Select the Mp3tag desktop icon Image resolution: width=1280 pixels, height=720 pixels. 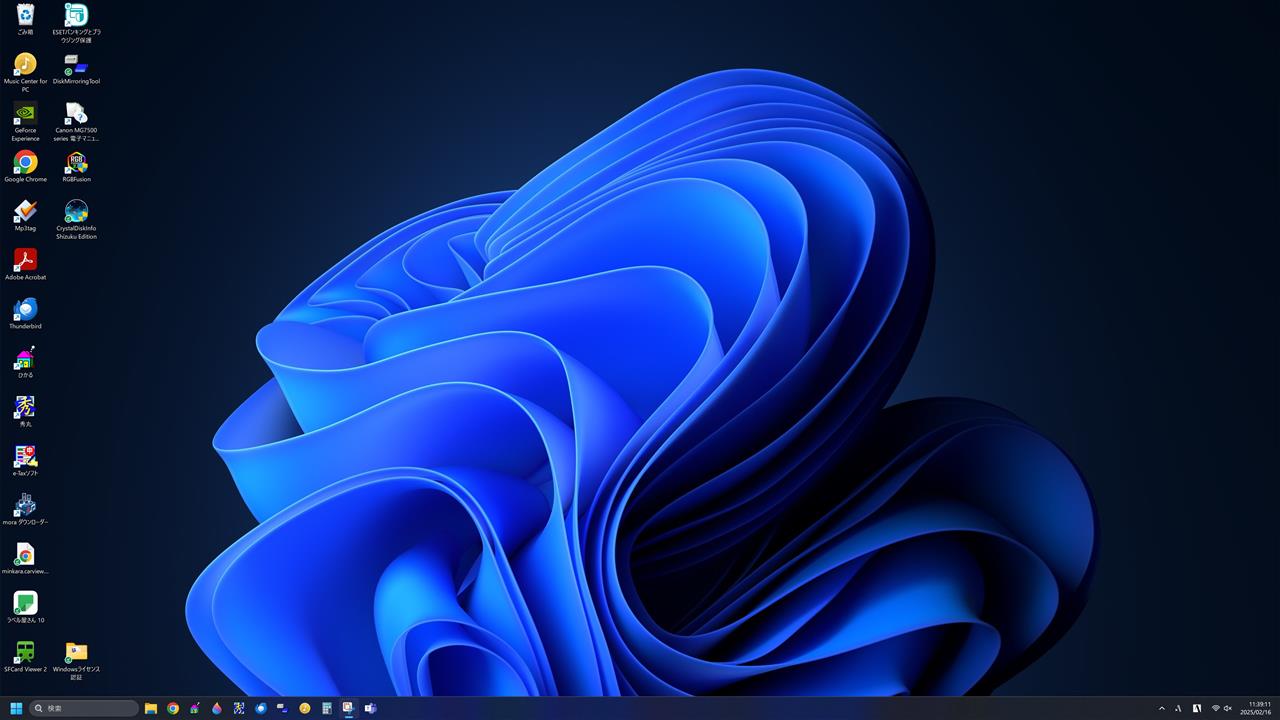point(25,215)
